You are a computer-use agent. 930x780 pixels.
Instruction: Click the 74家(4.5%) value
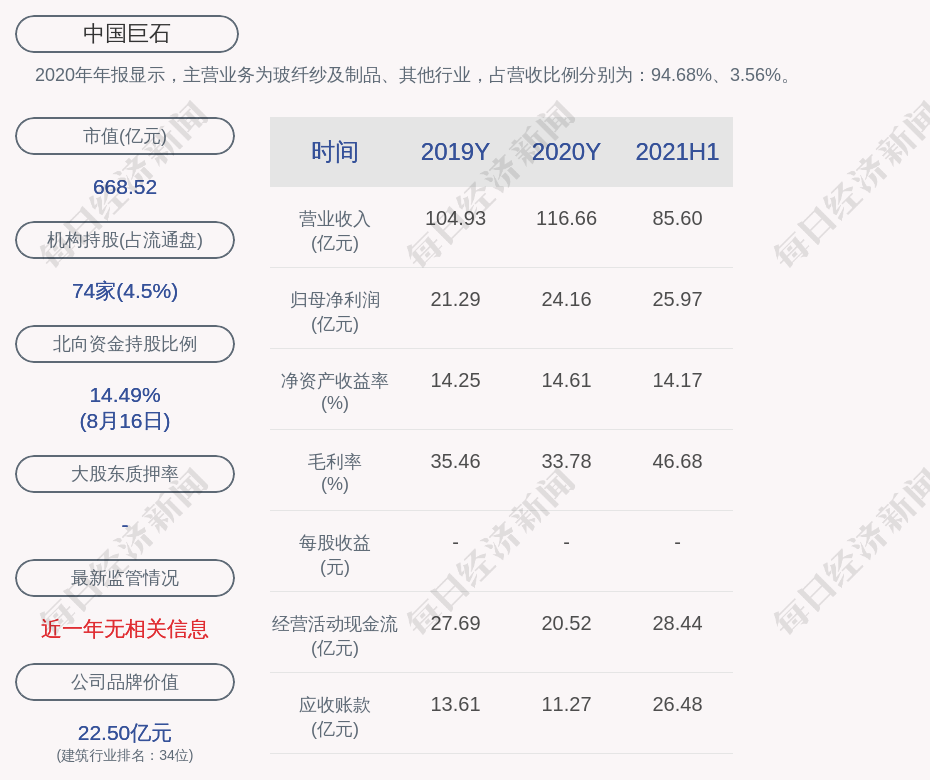tap(125, 291)
